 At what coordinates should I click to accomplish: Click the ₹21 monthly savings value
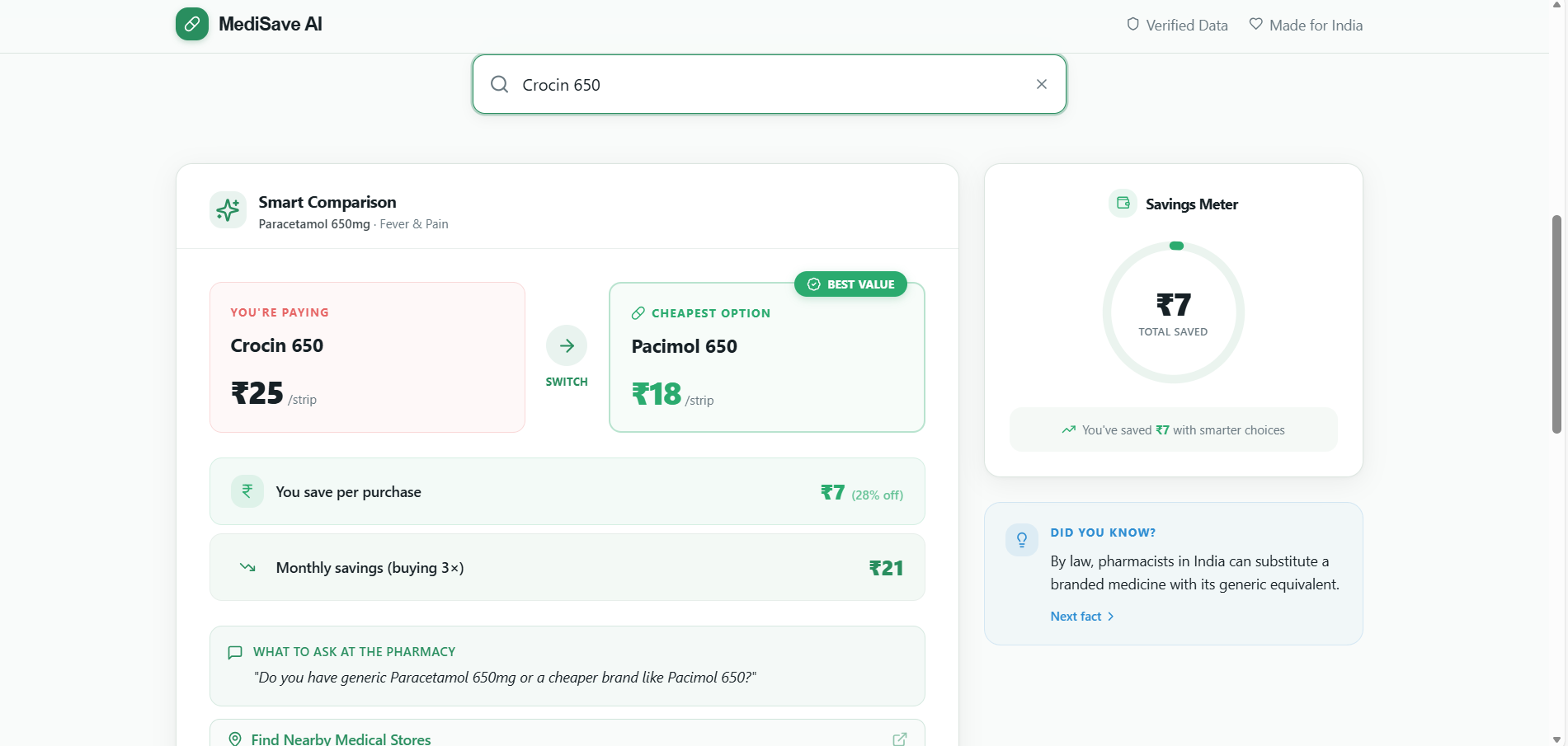click(x=887, y=568)
